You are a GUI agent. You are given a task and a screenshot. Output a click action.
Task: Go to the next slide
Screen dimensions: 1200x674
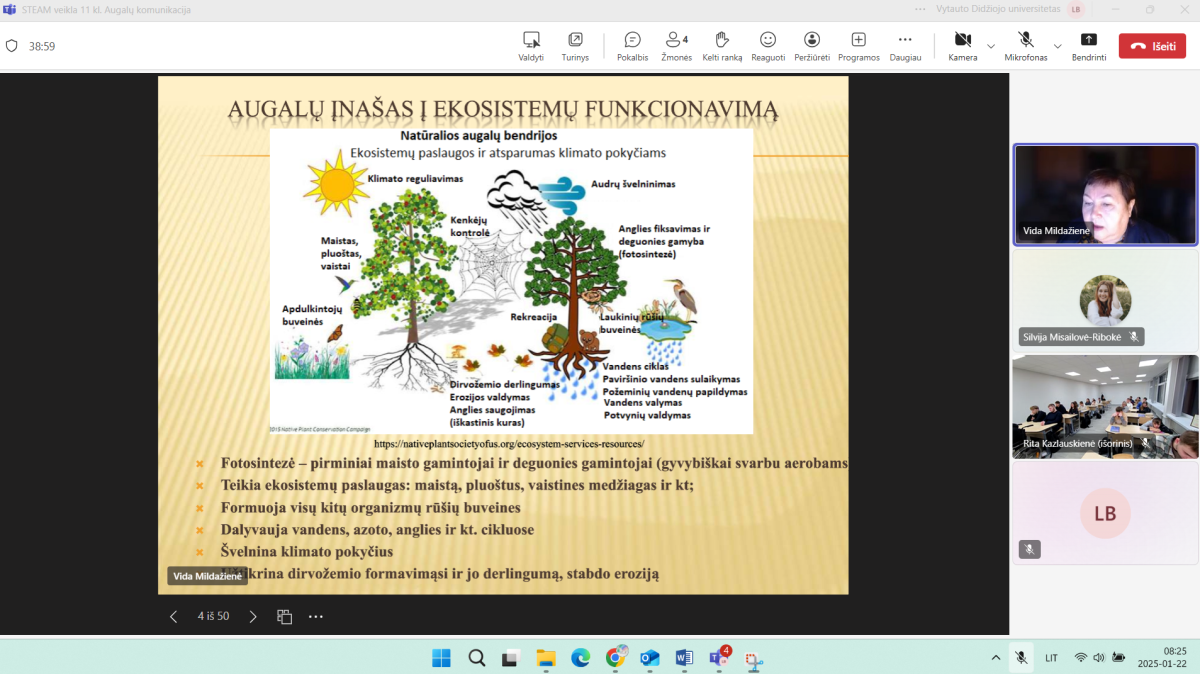[253, 616]
